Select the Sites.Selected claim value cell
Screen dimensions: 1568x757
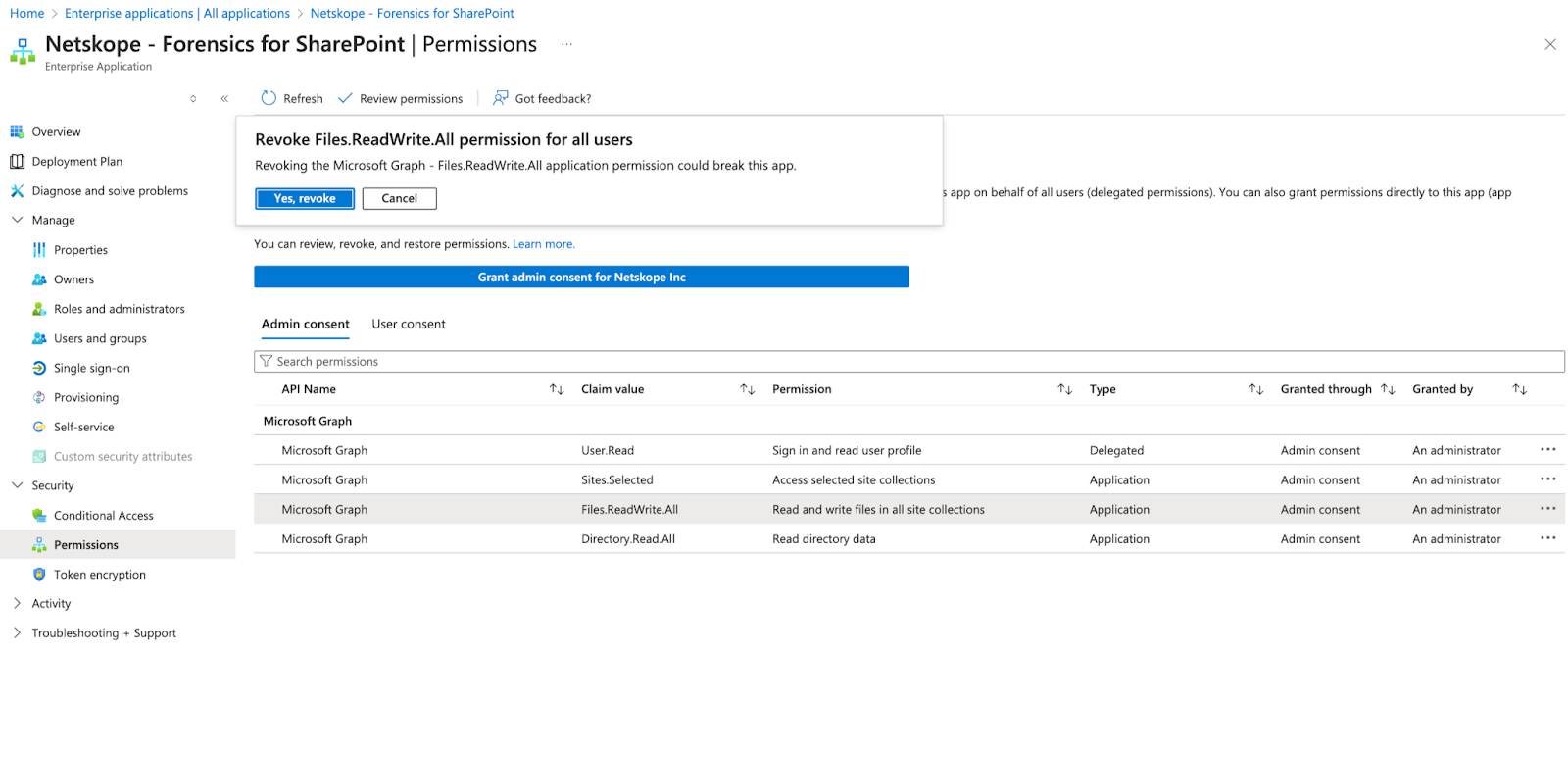(x=617, y=479)
